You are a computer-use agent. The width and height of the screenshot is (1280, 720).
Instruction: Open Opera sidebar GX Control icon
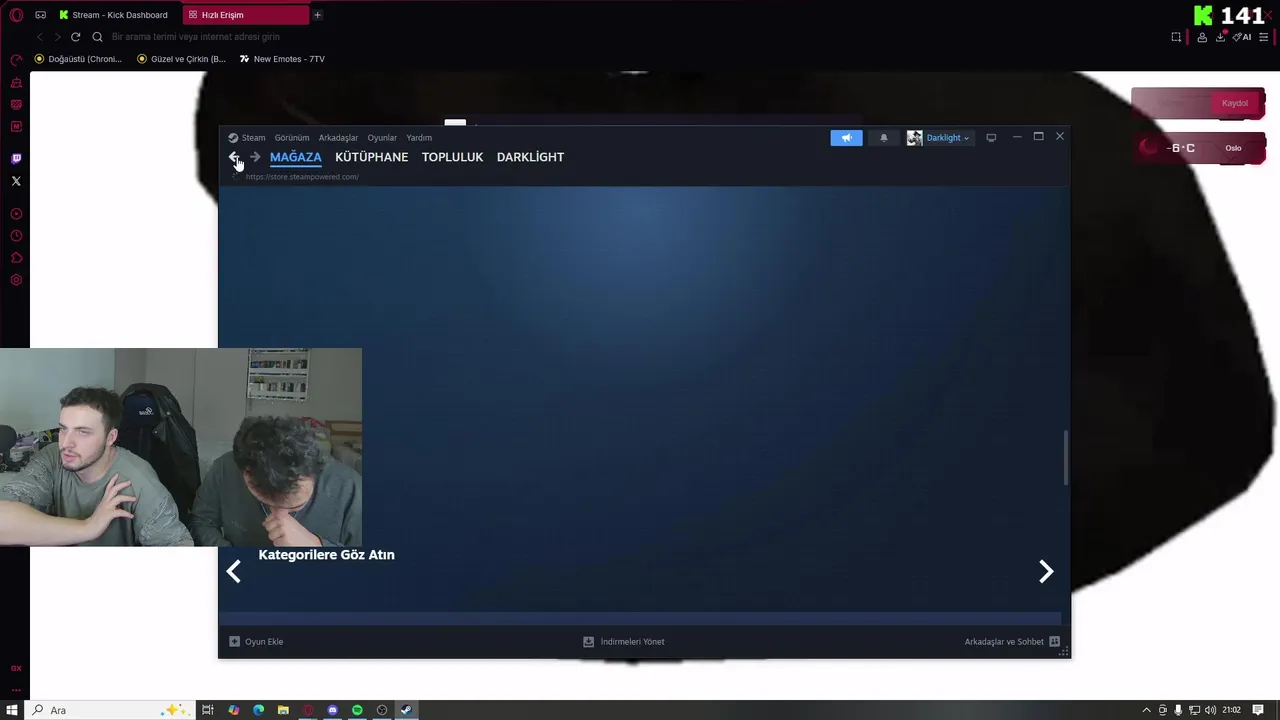coord(16,60)
